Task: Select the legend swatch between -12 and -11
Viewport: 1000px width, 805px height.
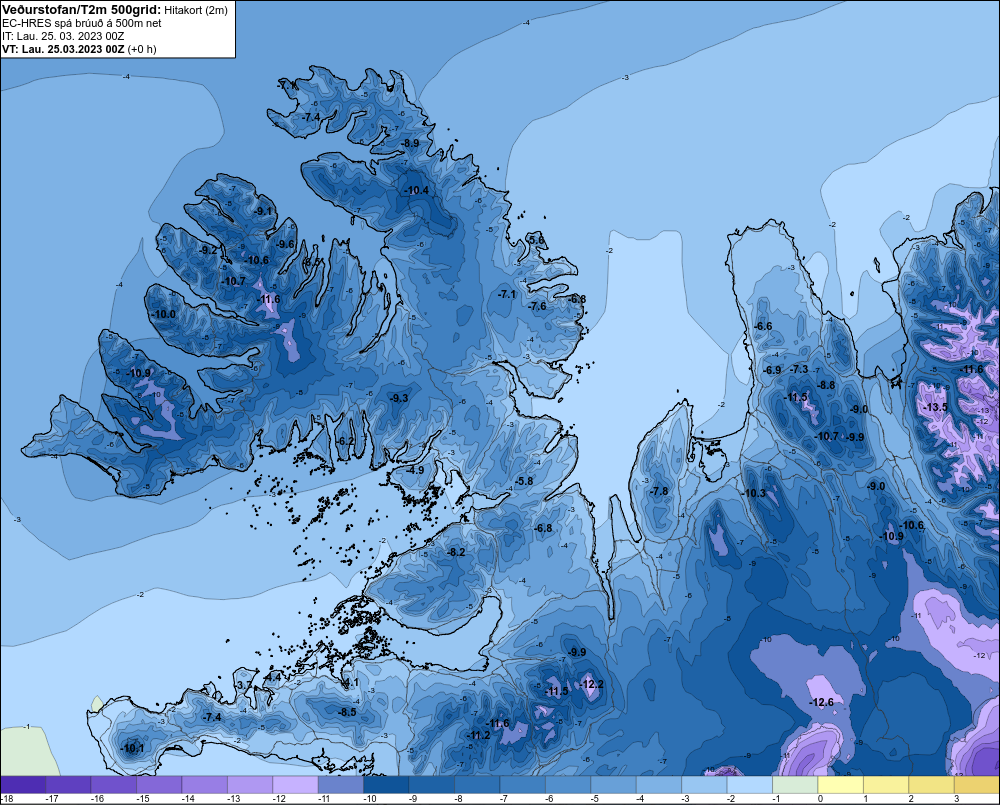Action: 295,784
